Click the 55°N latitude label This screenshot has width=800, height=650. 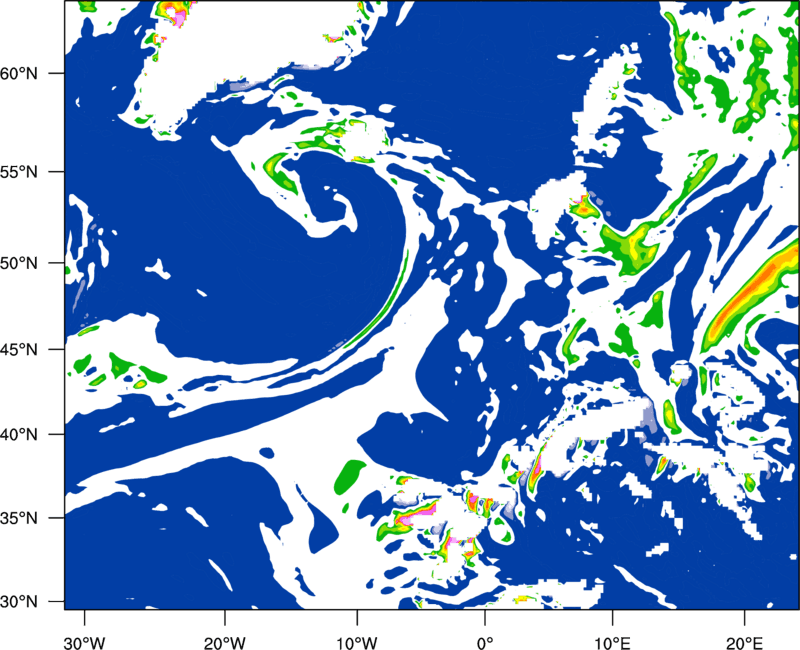(19, 172)
